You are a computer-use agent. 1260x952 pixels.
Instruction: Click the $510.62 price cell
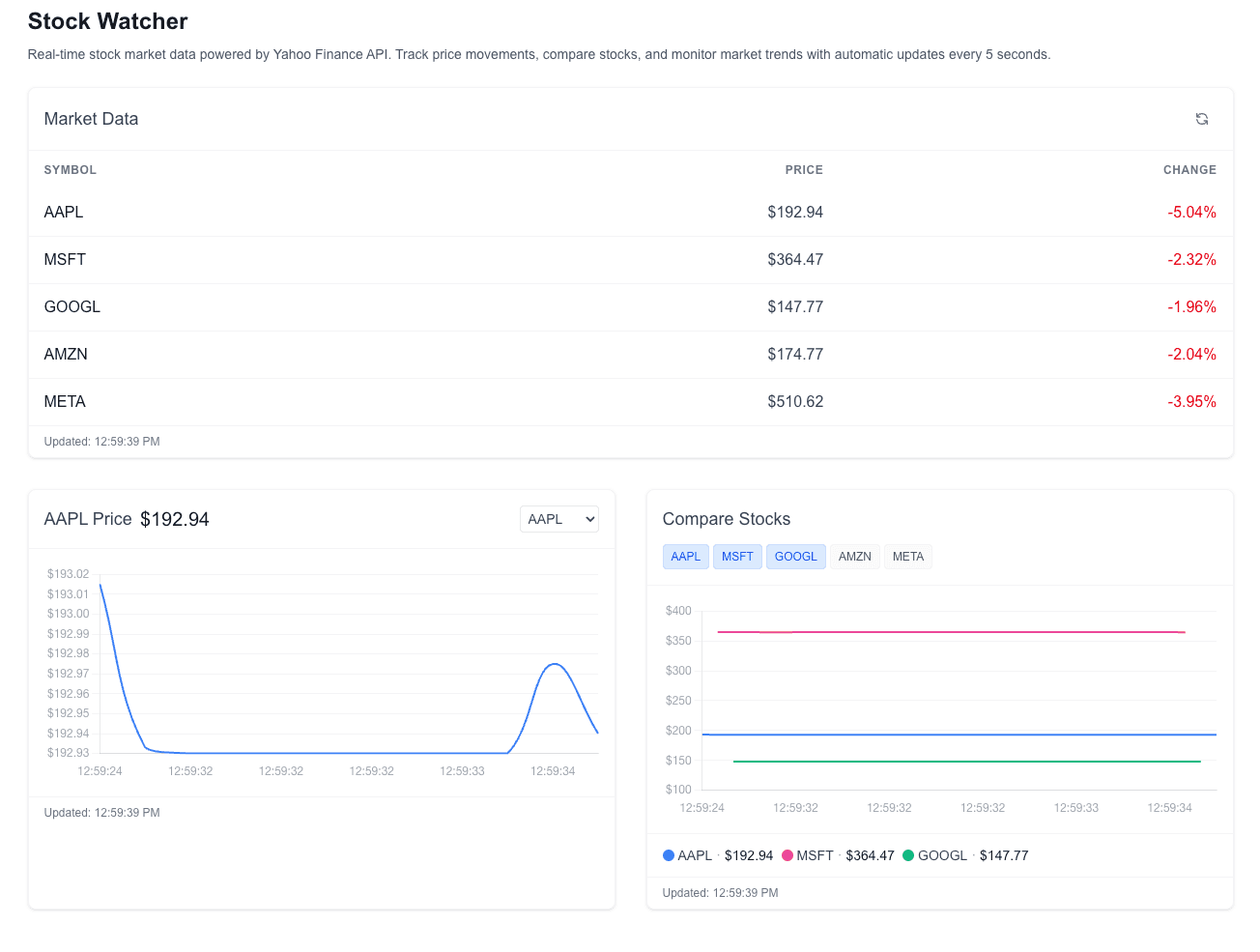coord(795,401)
